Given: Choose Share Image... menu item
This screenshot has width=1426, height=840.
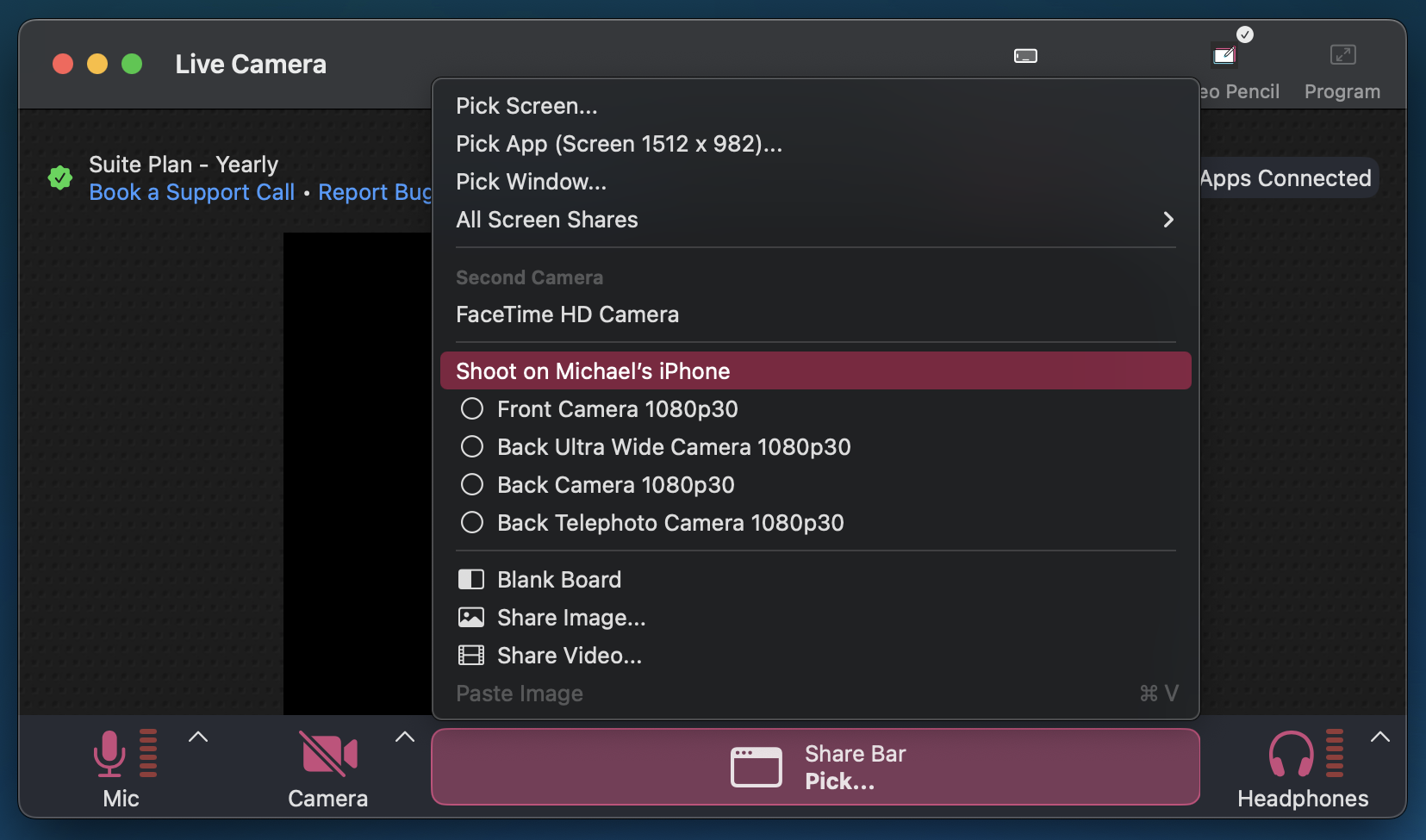Looking at the screenshot, I should point(815,618).
